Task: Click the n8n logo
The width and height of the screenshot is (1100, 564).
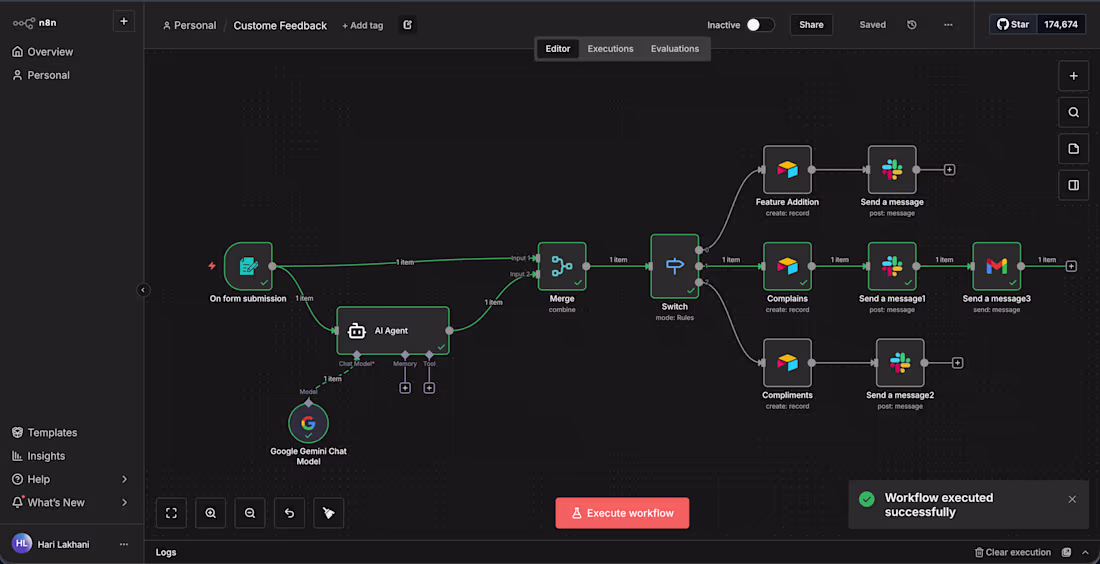Action: point(34,22)
